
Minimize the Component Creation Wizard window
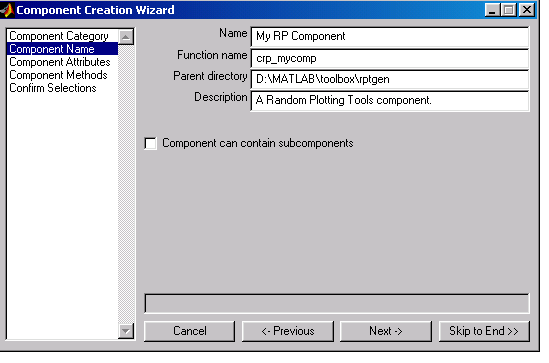[492, 10]
